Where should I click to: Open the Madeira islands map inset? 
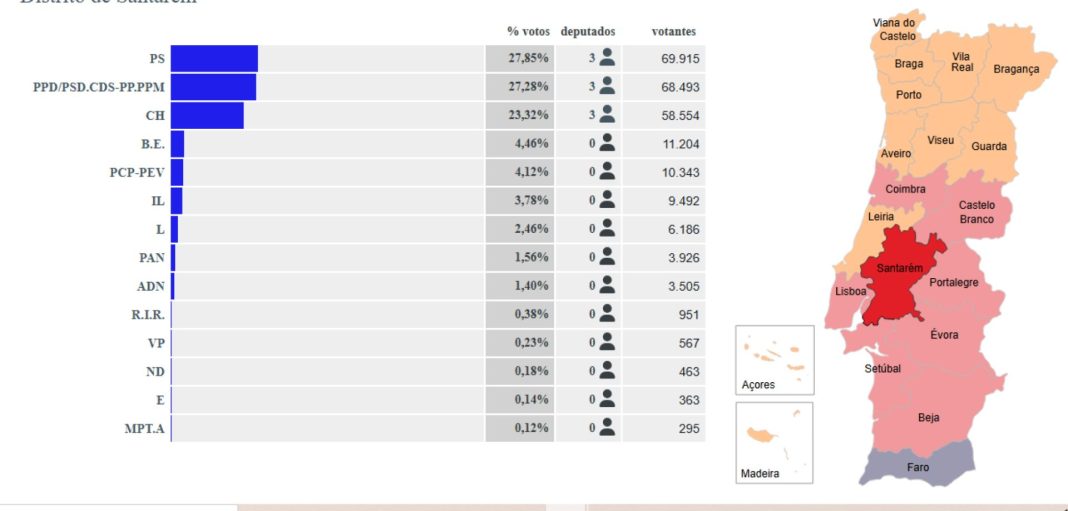[774, 442]
